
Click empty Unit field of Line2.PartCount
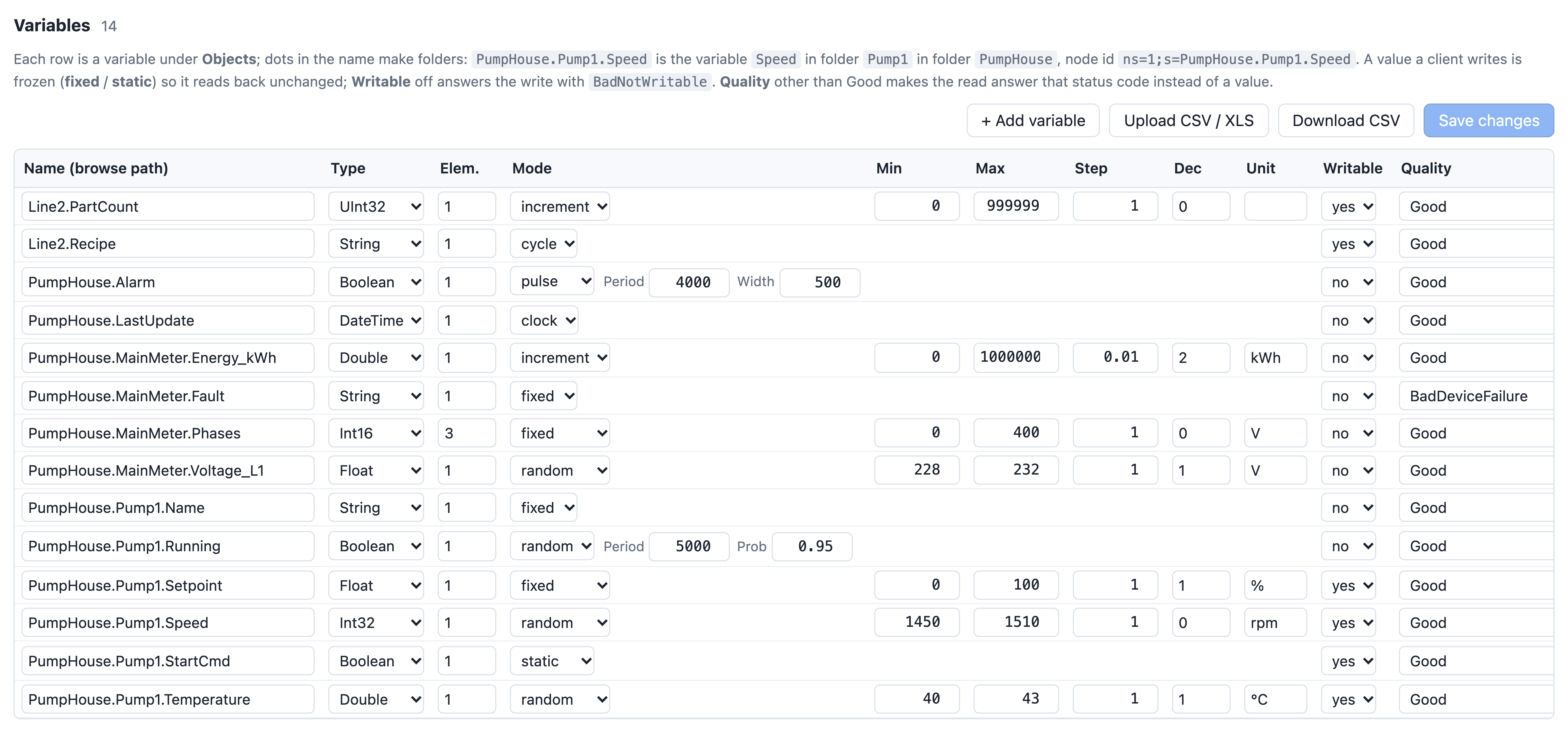click(1275, 206)
